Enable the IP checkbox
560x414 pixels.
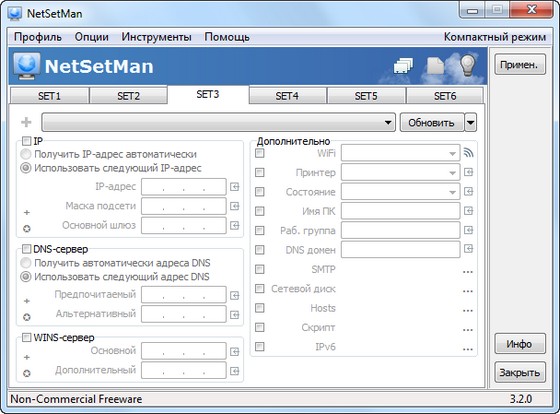tap(26, 141)
